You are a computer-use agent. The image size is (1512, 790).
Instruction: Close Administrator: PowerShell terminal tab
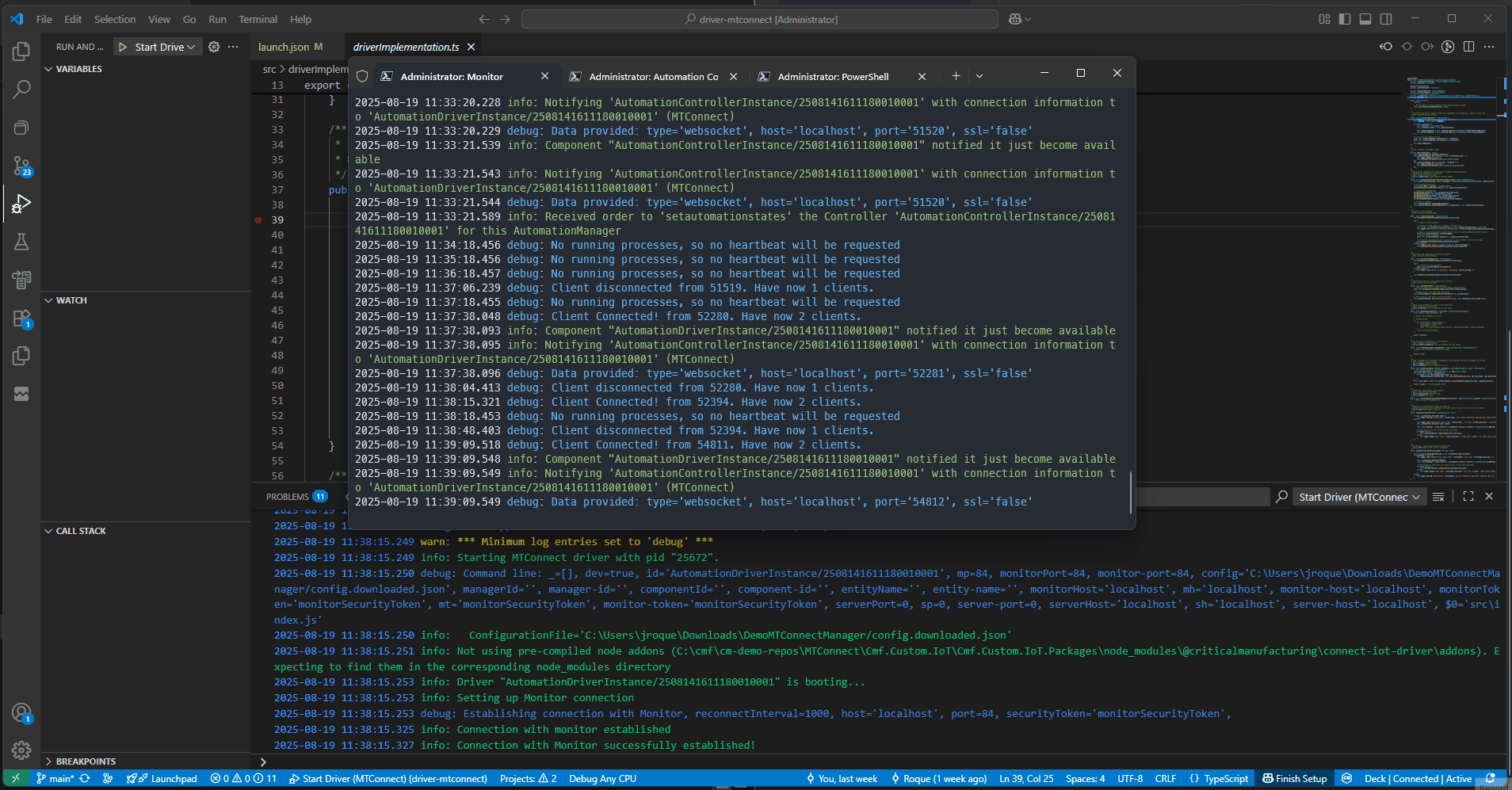point(922,77)
